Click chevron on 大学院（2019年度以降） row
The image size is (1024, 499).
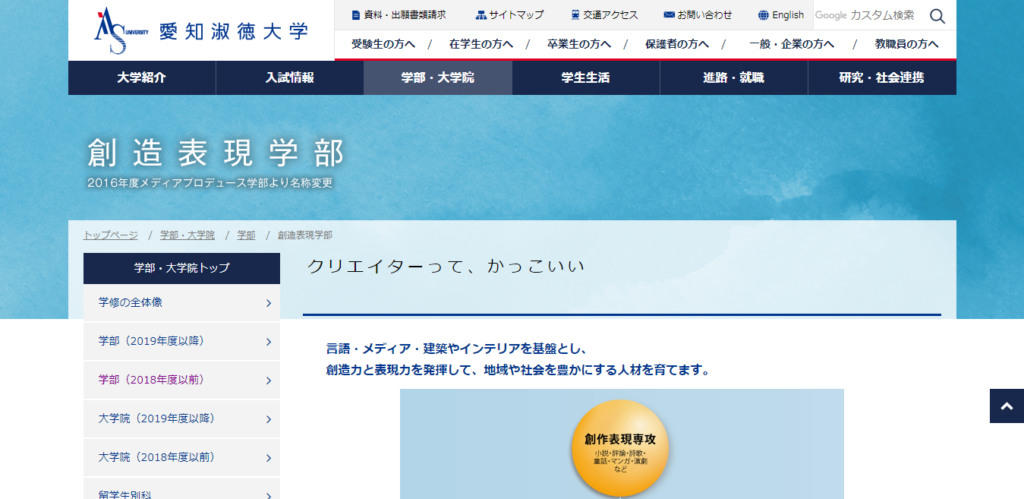(268, 419)
